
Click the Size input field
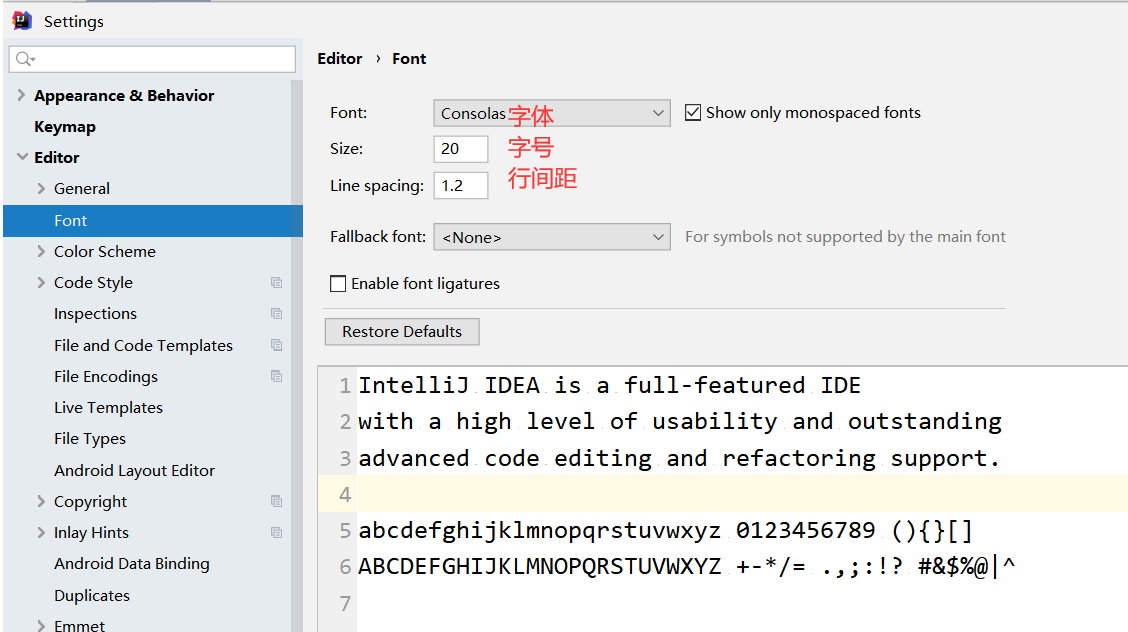coord(461,149)
